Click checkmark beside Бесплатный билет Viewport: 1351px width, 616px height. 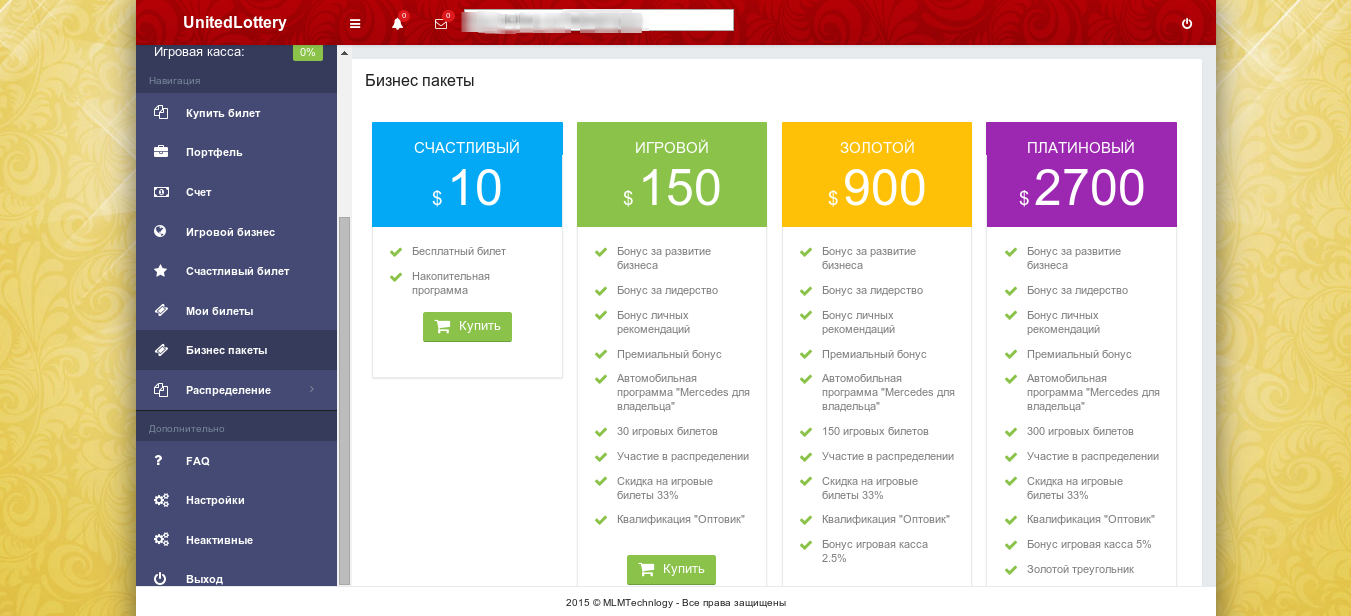396,252
